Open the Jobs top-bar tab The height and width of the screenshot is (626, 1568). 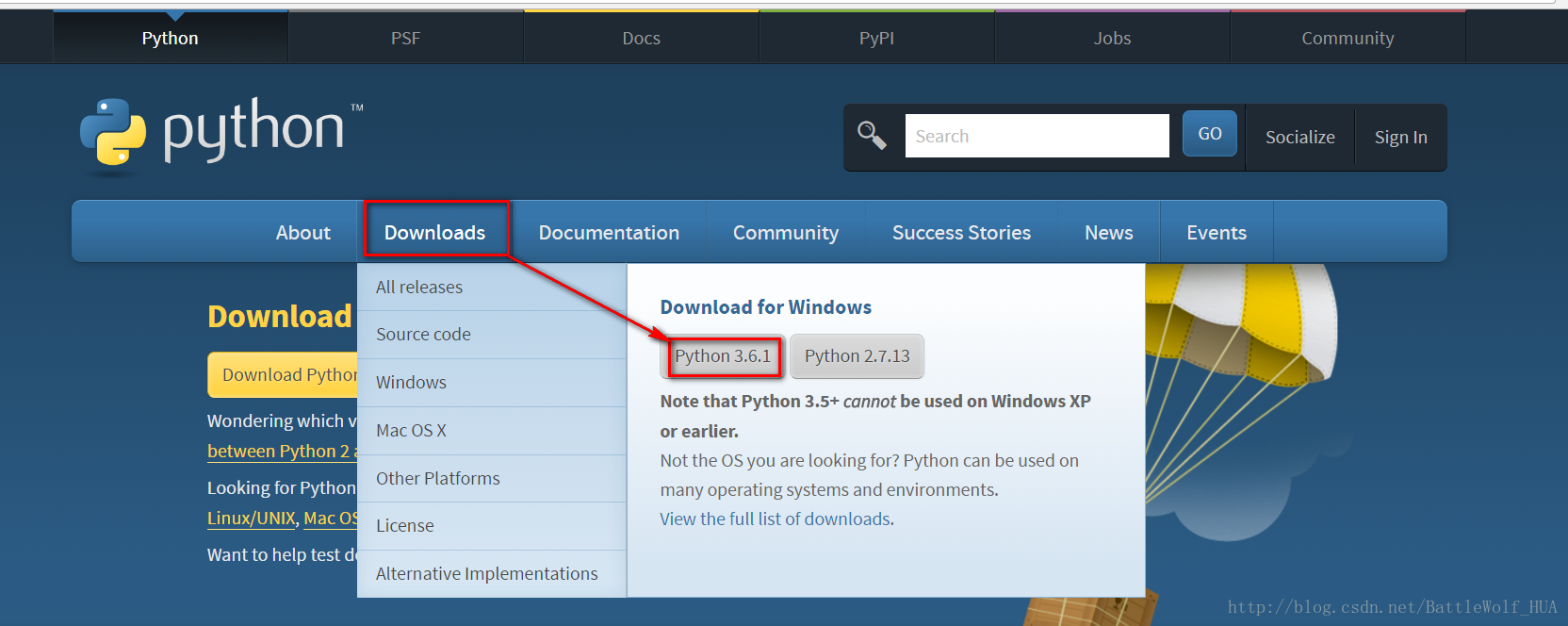(1113, 38)
